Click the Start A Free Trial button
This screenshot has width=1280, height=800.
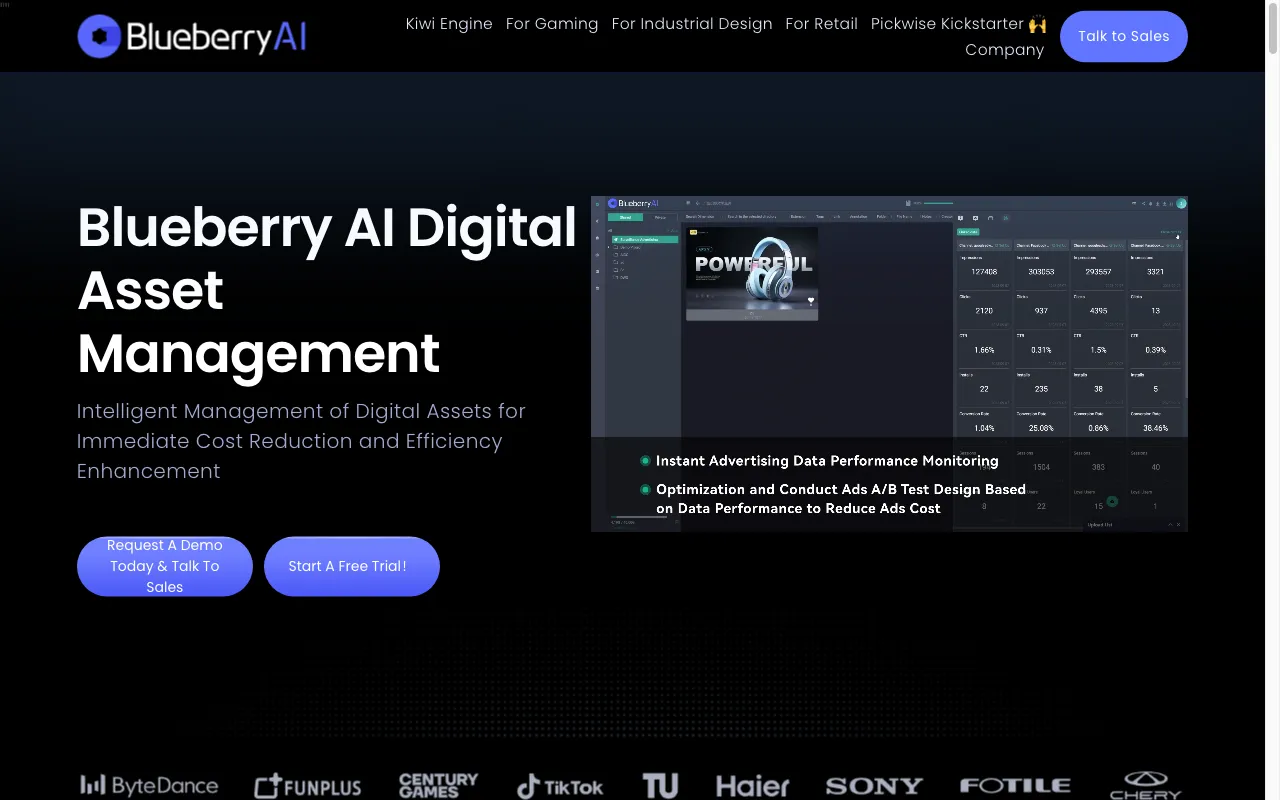tap(352, 566)
